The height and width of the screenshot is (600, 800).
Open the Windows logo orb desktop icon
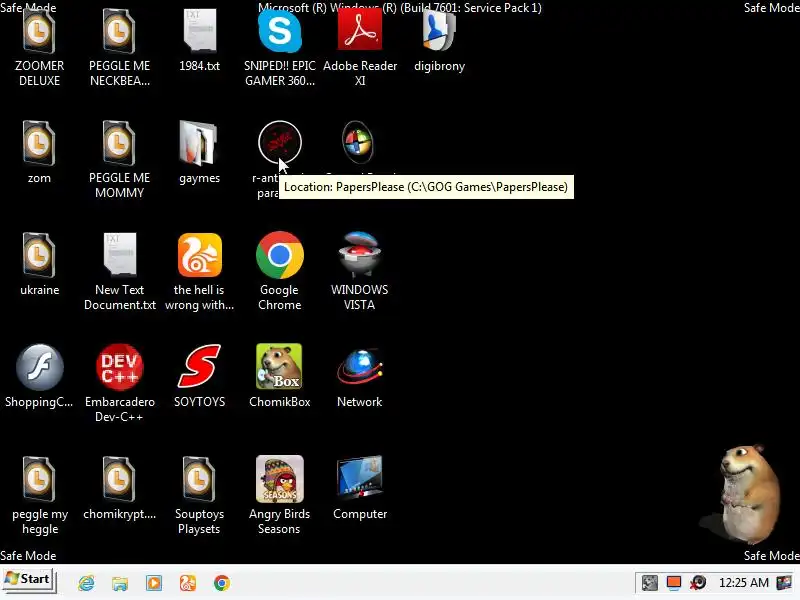point(358,142)
